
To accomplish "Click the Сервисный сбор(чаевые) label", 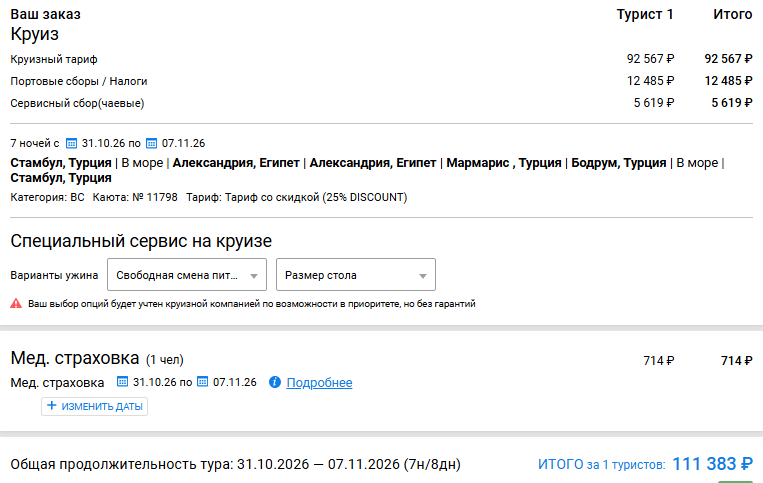I will [x=77, y=103].
